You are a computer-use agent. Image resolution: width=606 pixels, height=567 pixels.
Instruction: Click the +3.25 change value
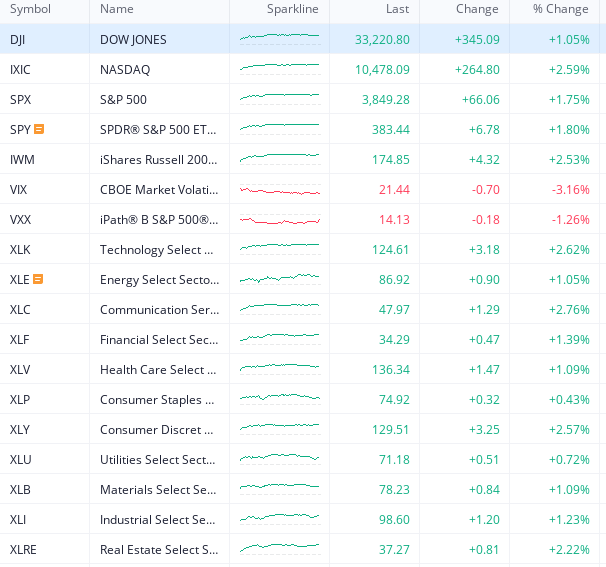(484, 429)
